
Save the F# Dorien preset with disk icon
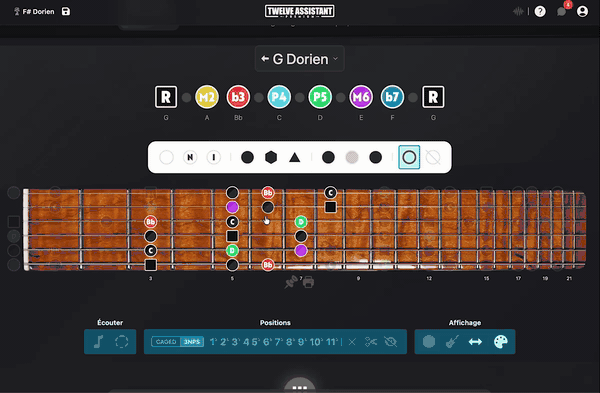[x=66, y=11]
